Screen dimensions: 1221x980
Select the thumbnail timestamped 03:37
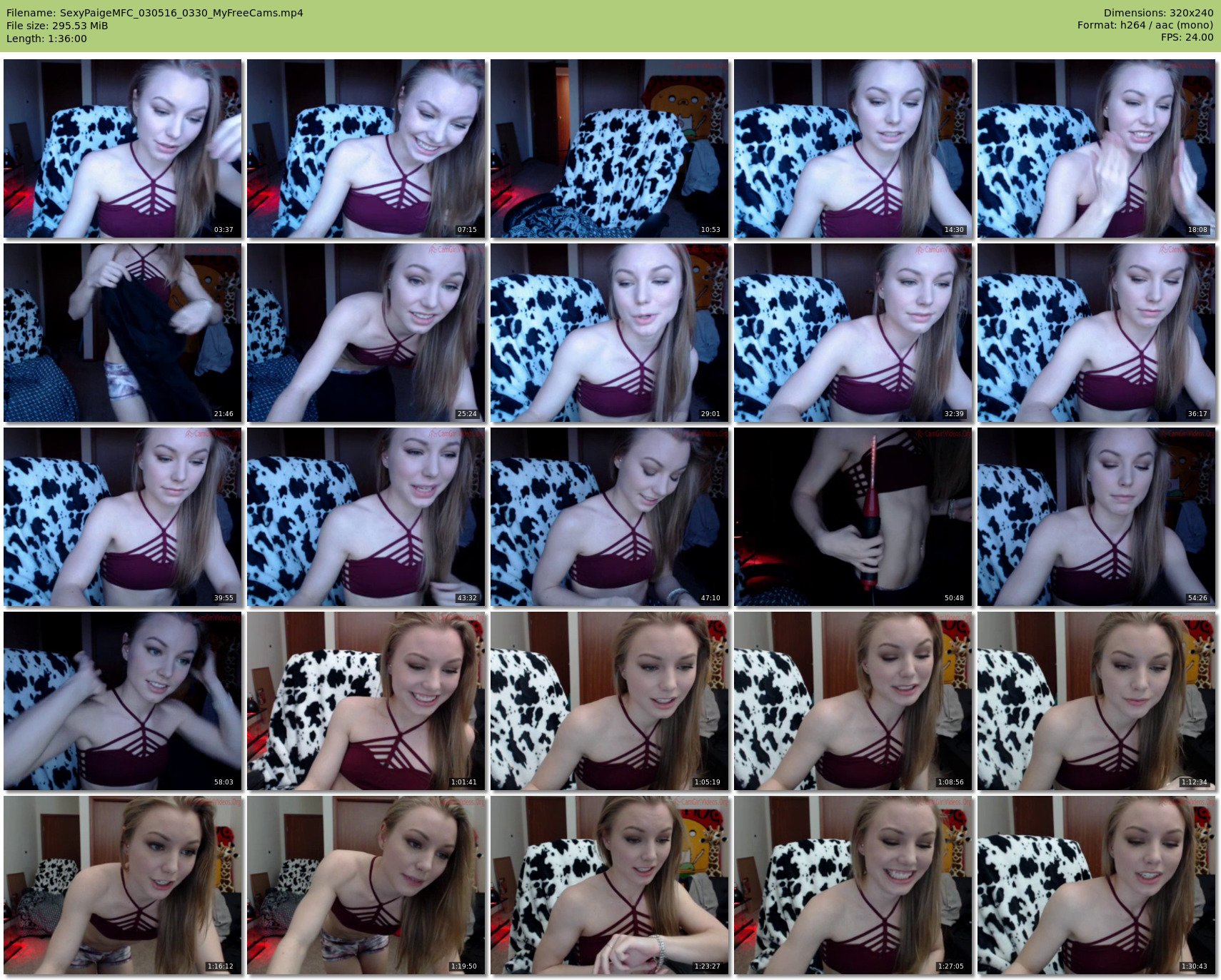(x=123, y=148)
